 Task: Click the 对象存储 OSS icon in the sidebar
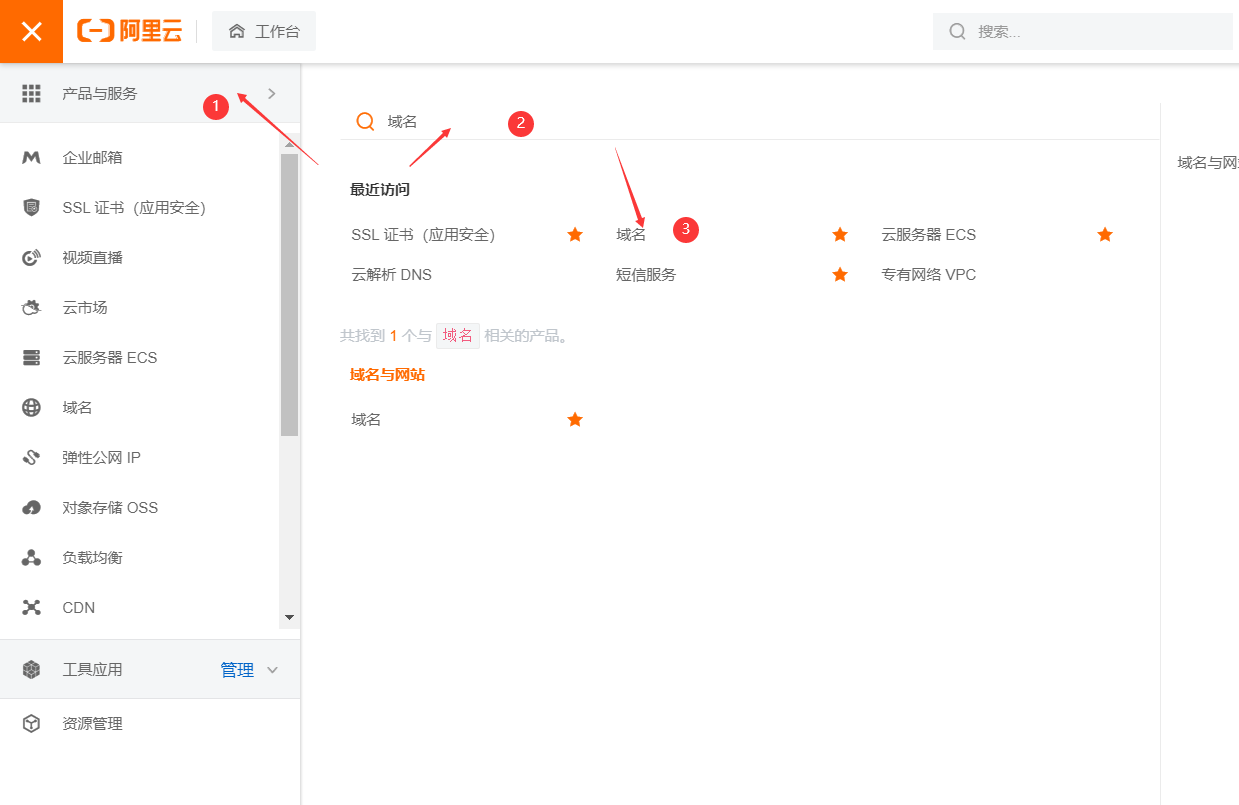pos(31,507)
